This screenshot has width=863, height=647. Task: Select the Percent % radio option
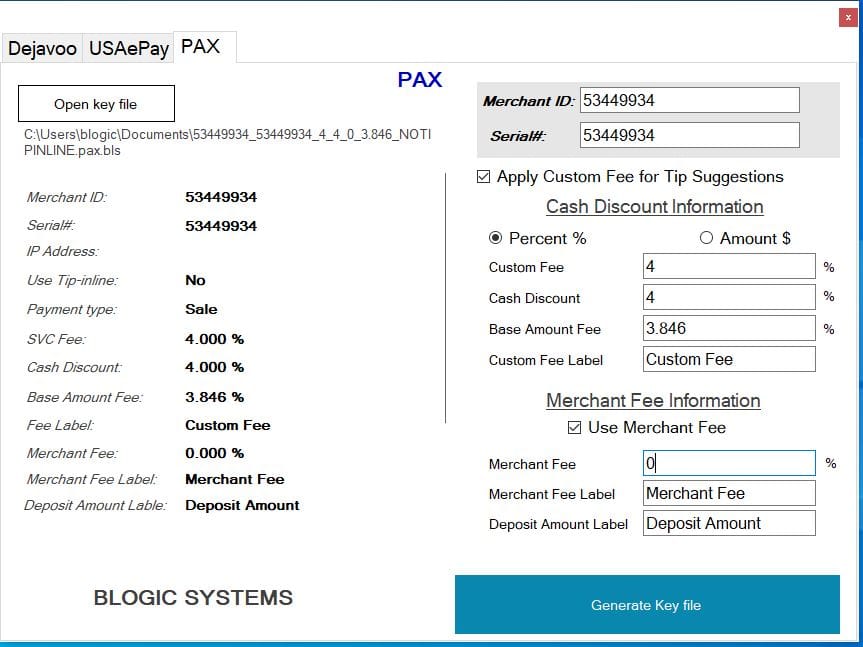495,238
